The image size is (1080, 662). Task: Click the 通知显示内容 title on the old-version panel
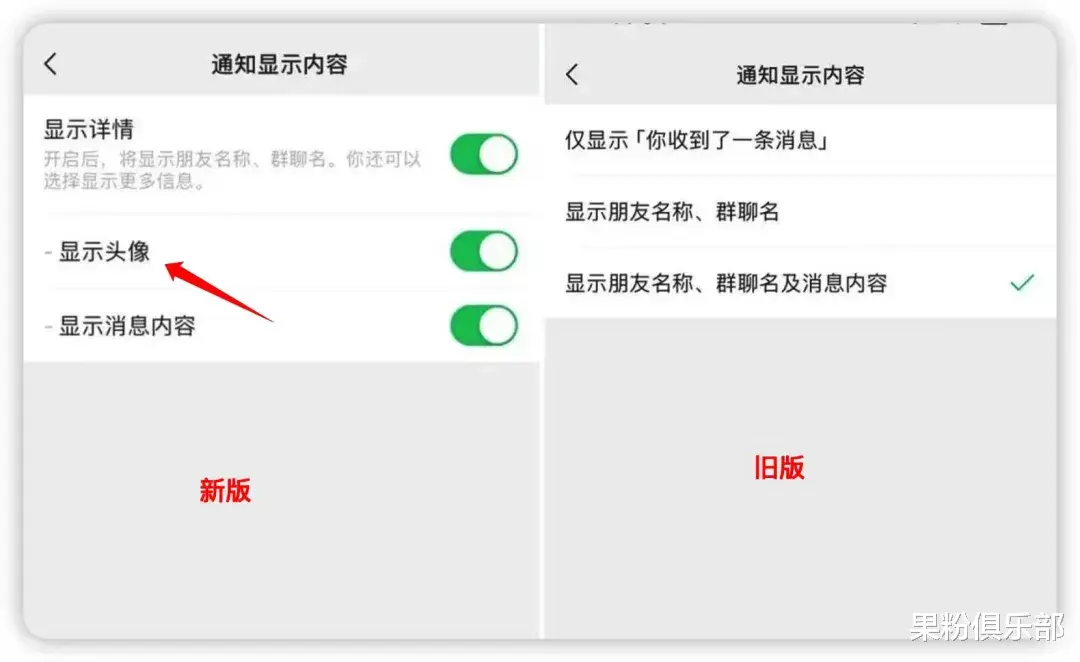pos(800,74)
